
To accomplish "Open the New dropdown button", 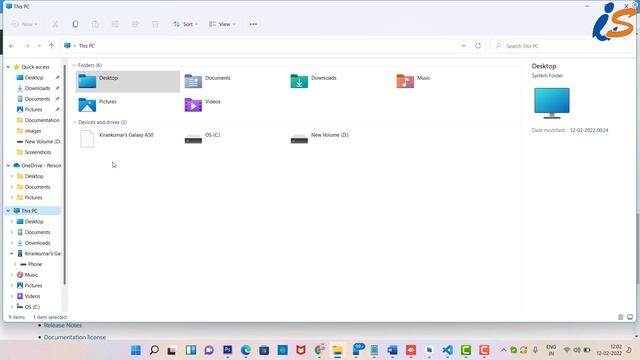I will pyautogui.click(x=24, y=24).
